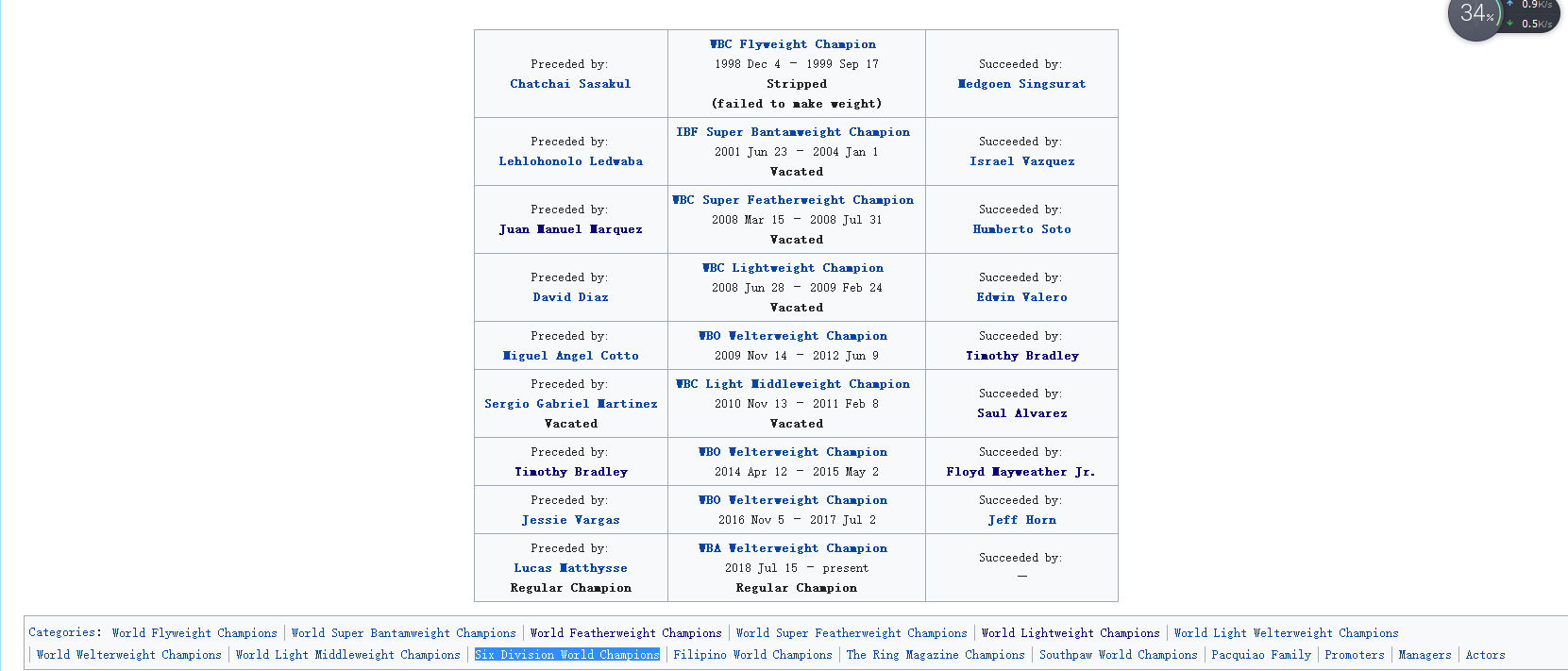Click the WBA Welterweight Champion link
Viewport: 1568px width, 671px height.
click(793, 548)
